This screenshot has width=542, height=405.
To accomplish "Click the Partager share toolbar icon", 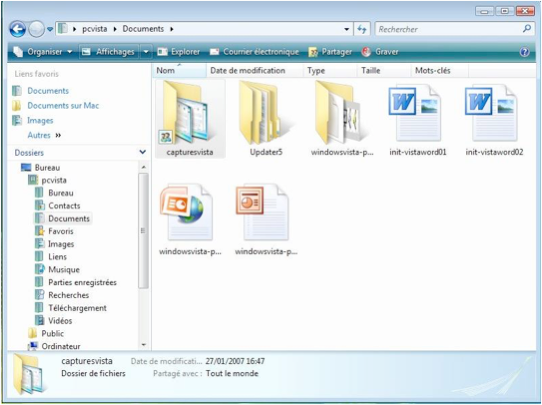I will [313, 52].
